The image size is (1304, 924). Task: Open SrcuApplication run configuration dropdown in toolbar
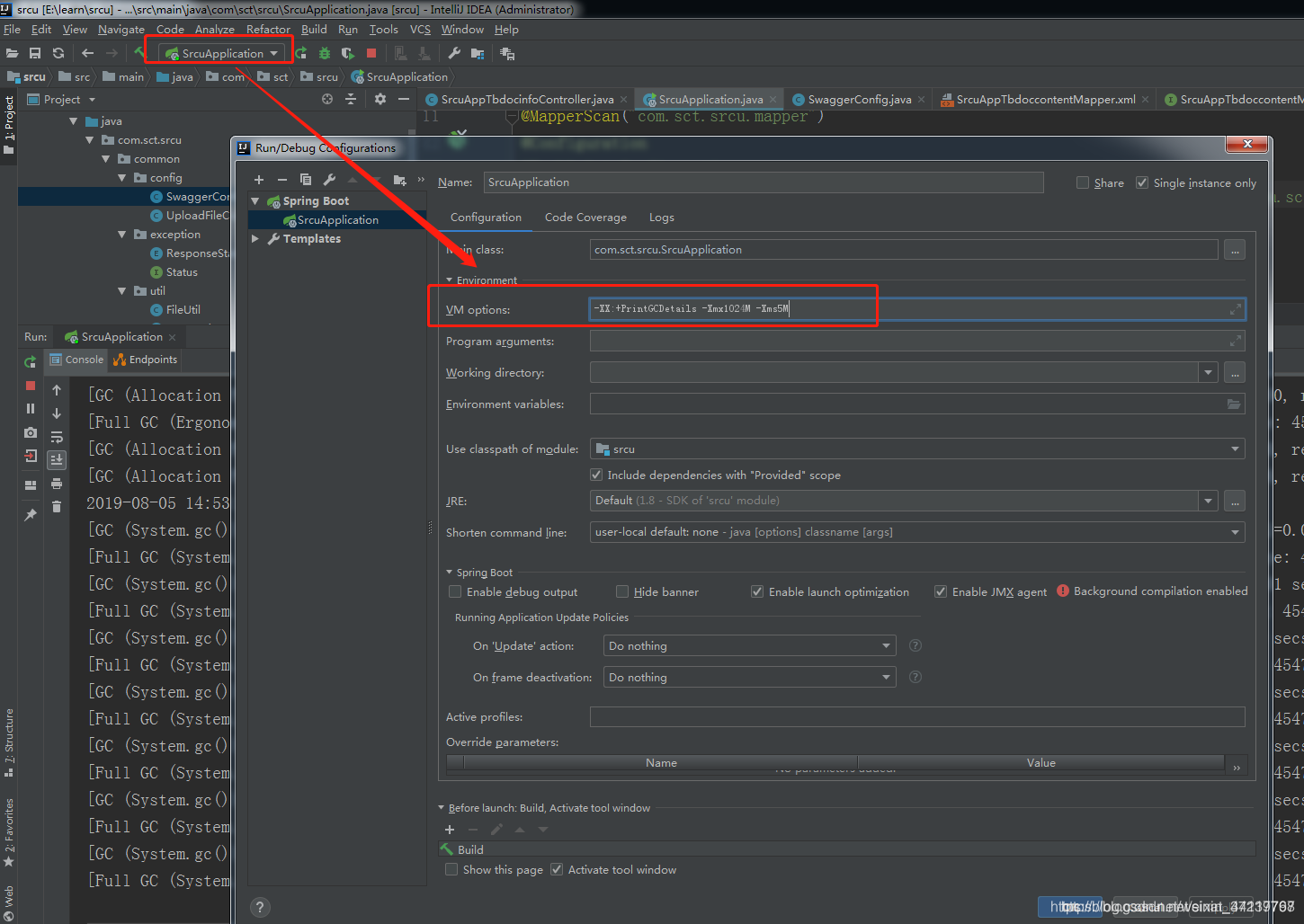coord(222,53)
